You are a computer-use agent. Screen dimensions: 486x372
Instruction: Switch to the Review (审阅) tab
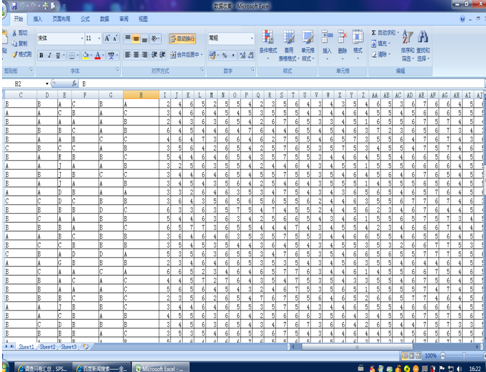(x=124, y=19)
